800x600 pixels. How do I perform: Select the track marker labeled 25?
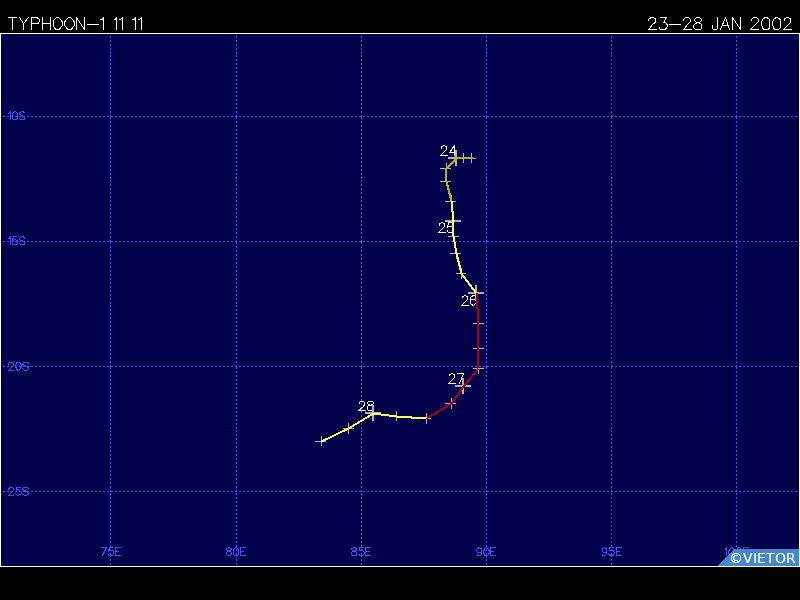click(x=453, y=221)
